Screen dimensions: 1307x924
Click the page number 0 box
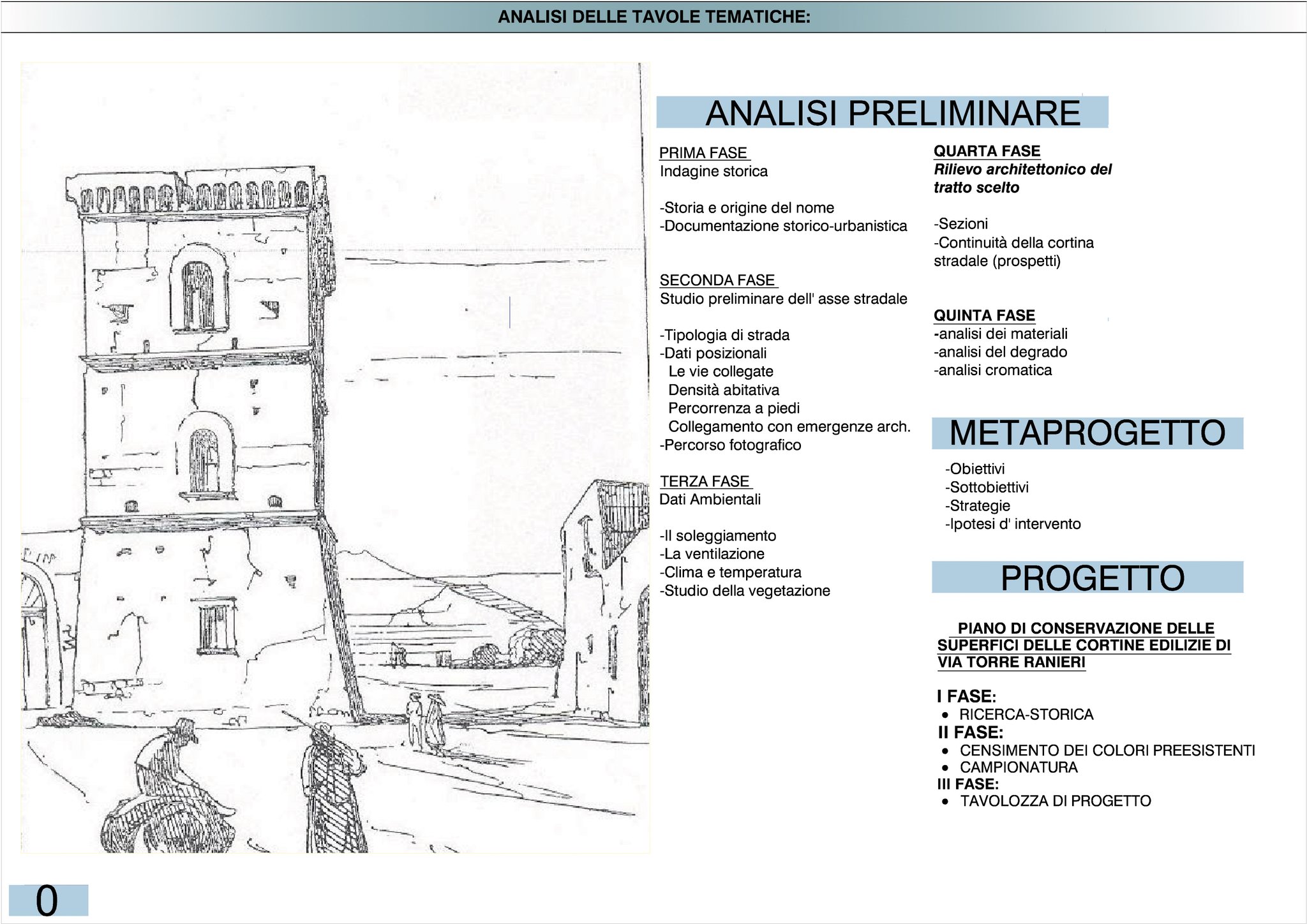click(48, 900)
